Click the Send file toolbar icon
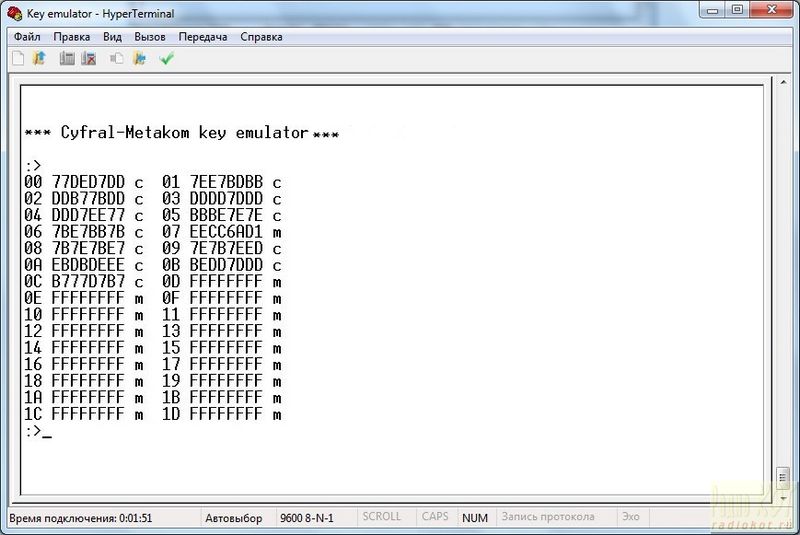This screenshot has width=800, height=535. [x=117, y=59]
